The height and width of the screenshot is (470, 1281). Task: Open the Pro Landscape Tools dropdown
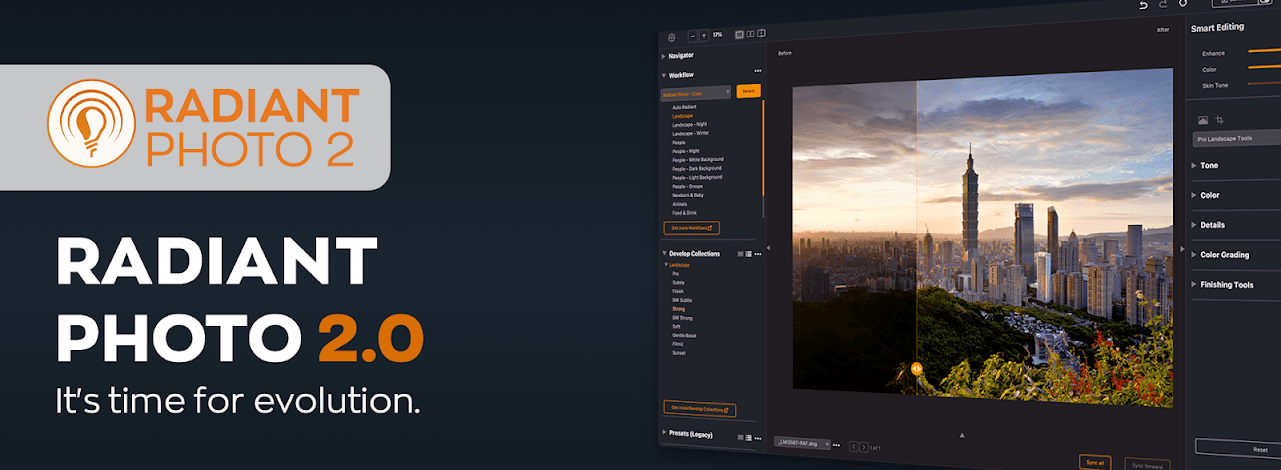pyautogui.click(x=1237, y=138)
